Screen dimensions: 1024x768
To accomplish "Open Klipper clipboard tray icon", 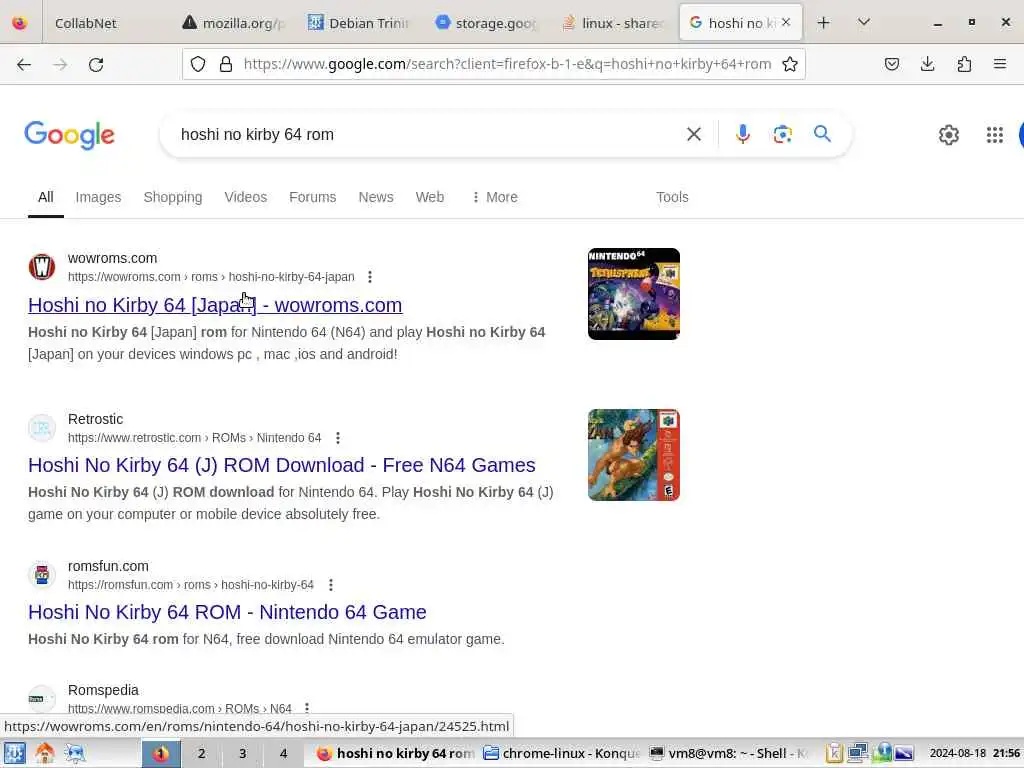I will pyautogui.click(x=834, y=754).
